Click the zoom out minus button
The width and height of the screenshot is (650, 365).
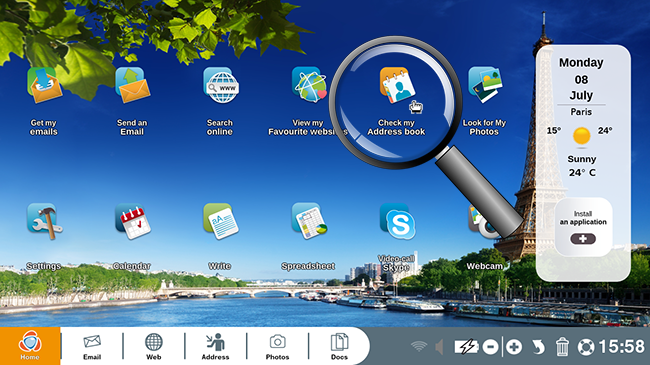pyautogui.click(x=490, y=347)
